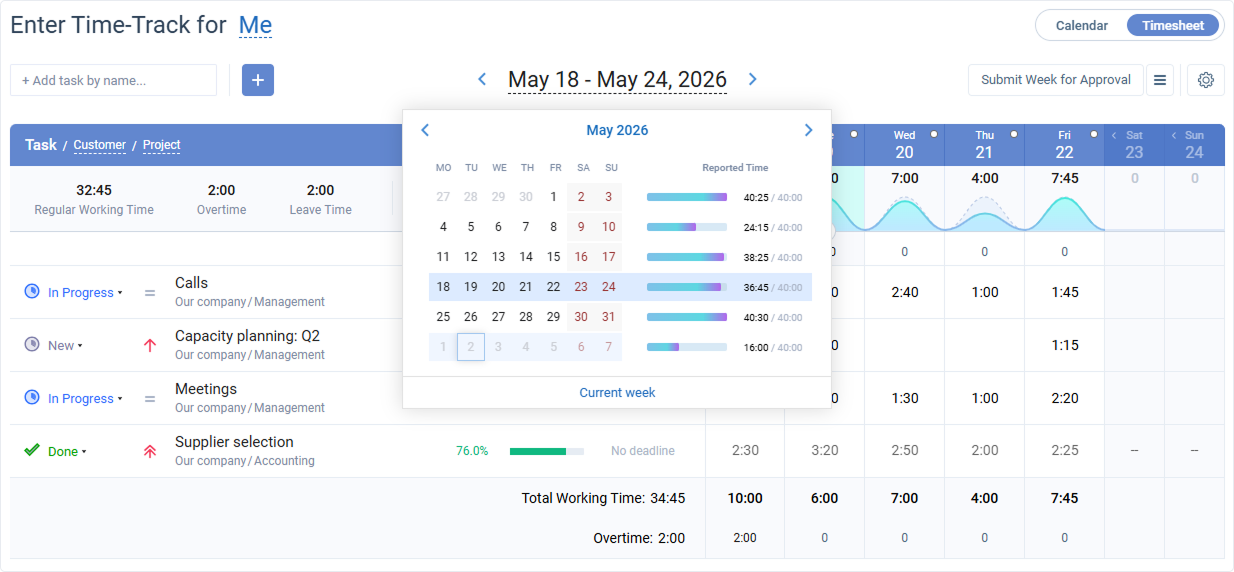The width and height of the screenshot is (1234, 572).
Task: Go to next week with the right arrow beside date range
Action: (x=753, y=79)
